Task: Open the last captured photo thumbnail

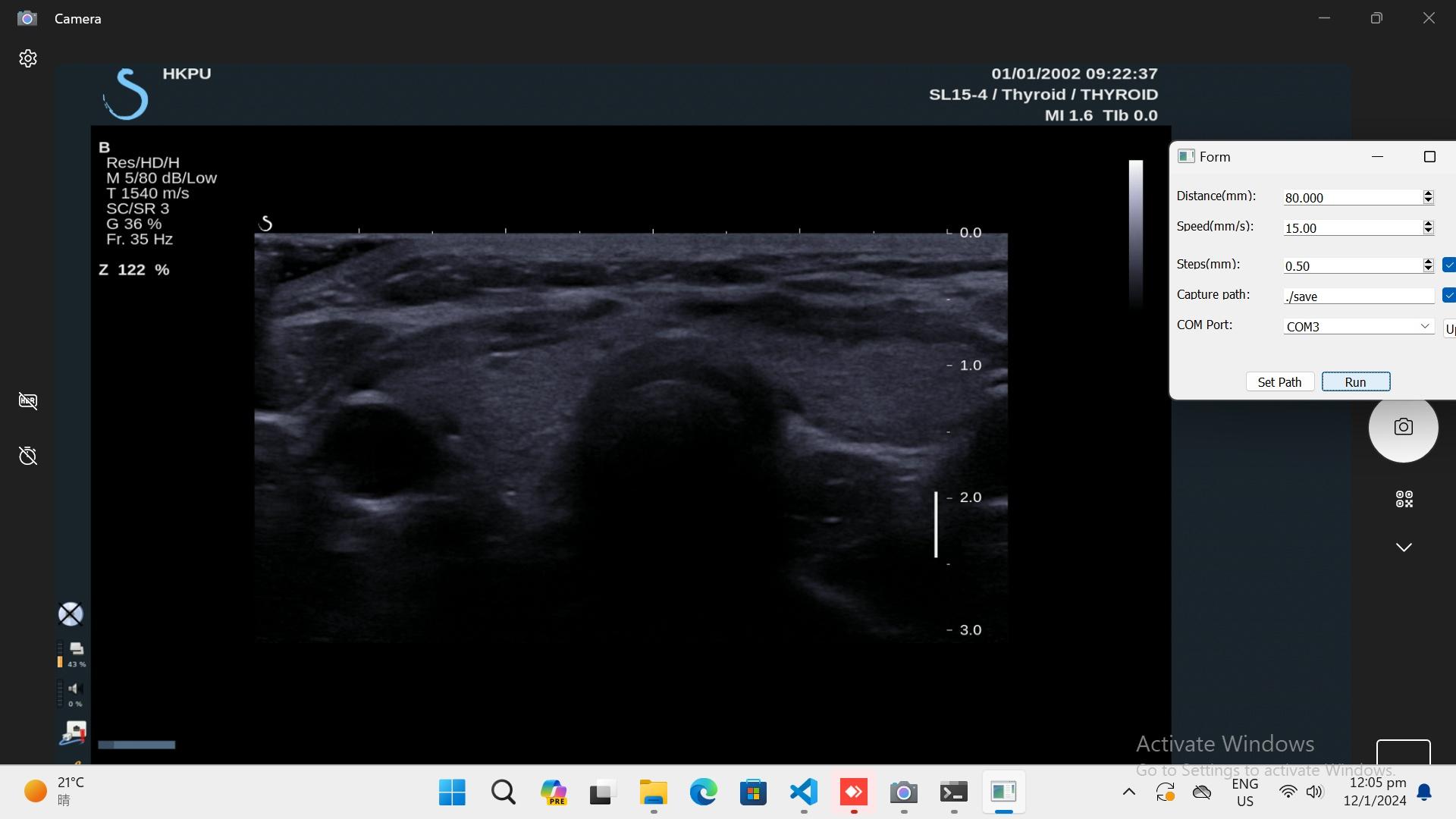Action: (x=1404, y=752)
